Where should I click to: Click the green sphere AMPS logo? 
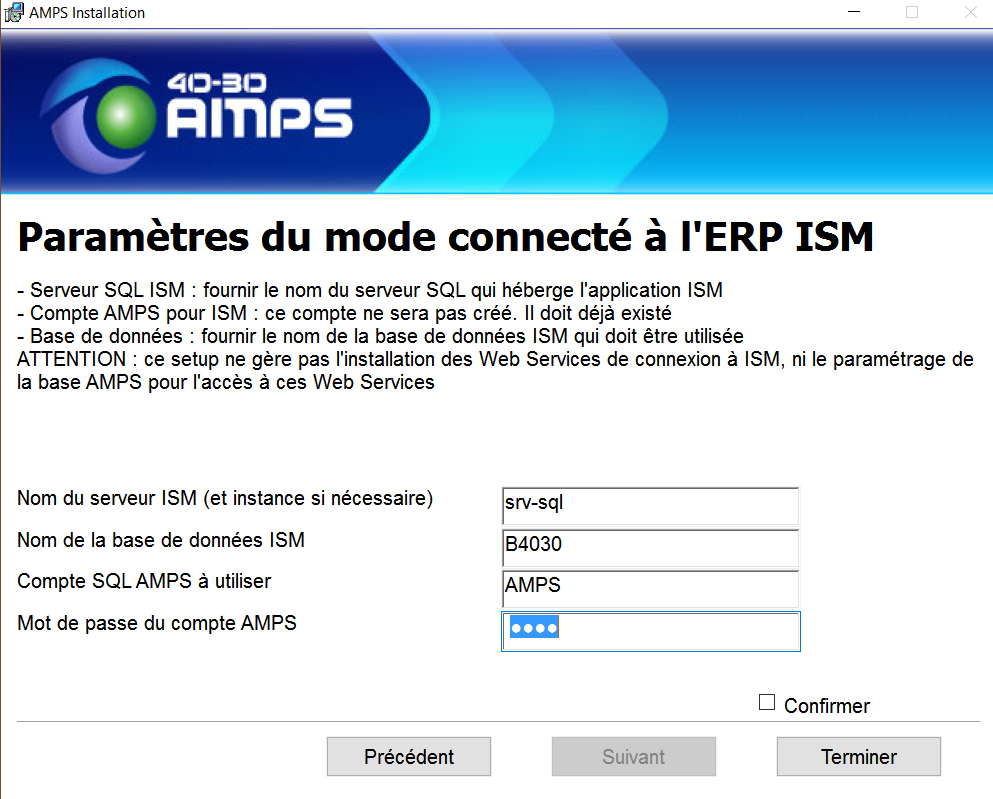coord(126,114)
